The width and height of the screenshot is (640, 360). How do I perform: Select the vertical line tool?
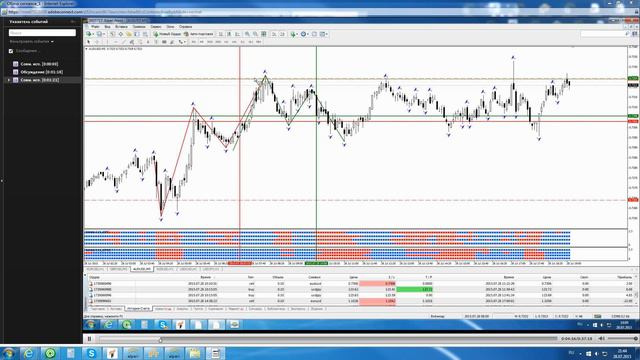click(x=107, y=42)
